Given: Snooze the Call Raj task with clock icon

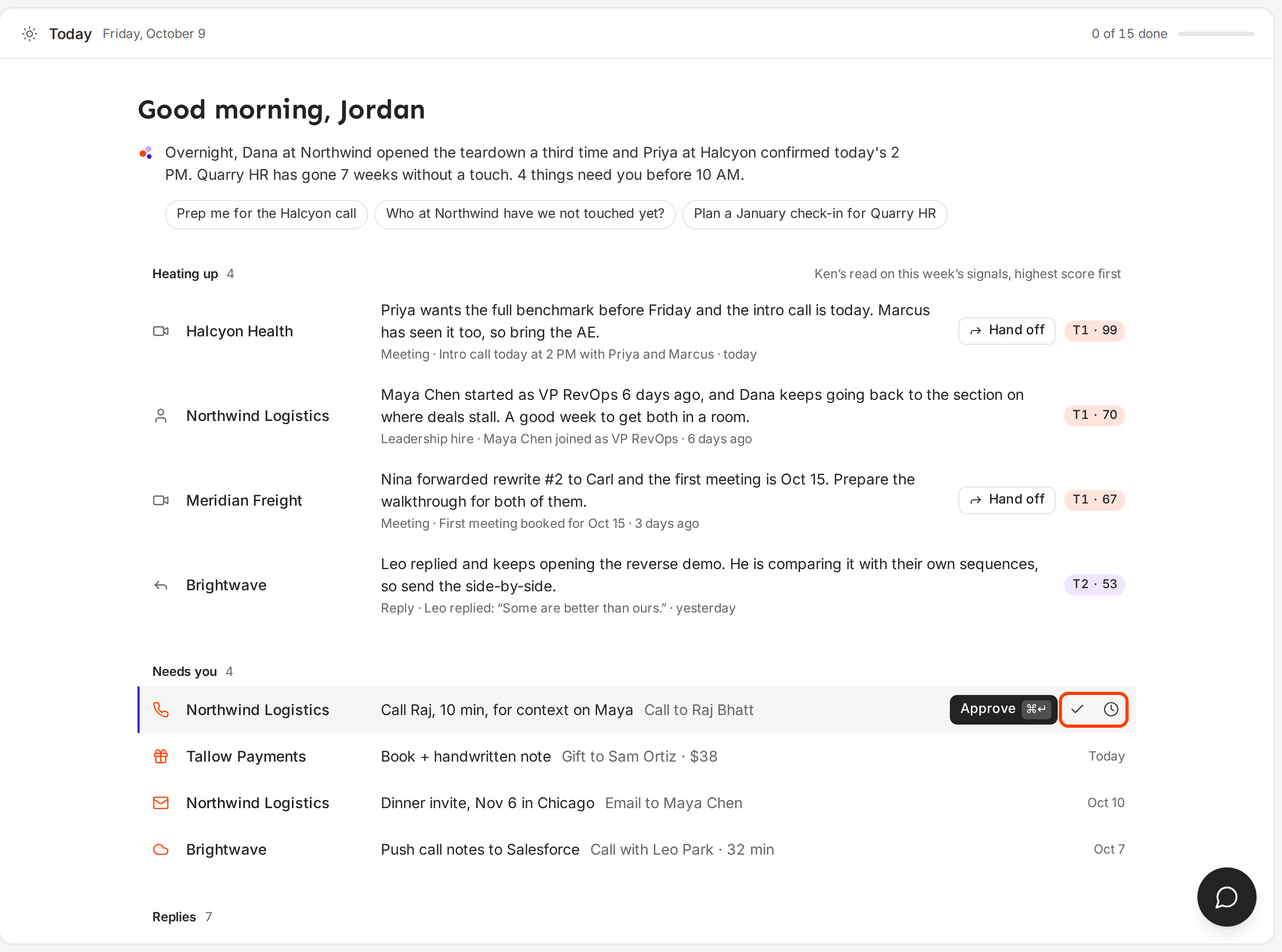Looking at the screenshot, I should (x=1110, y=709).
